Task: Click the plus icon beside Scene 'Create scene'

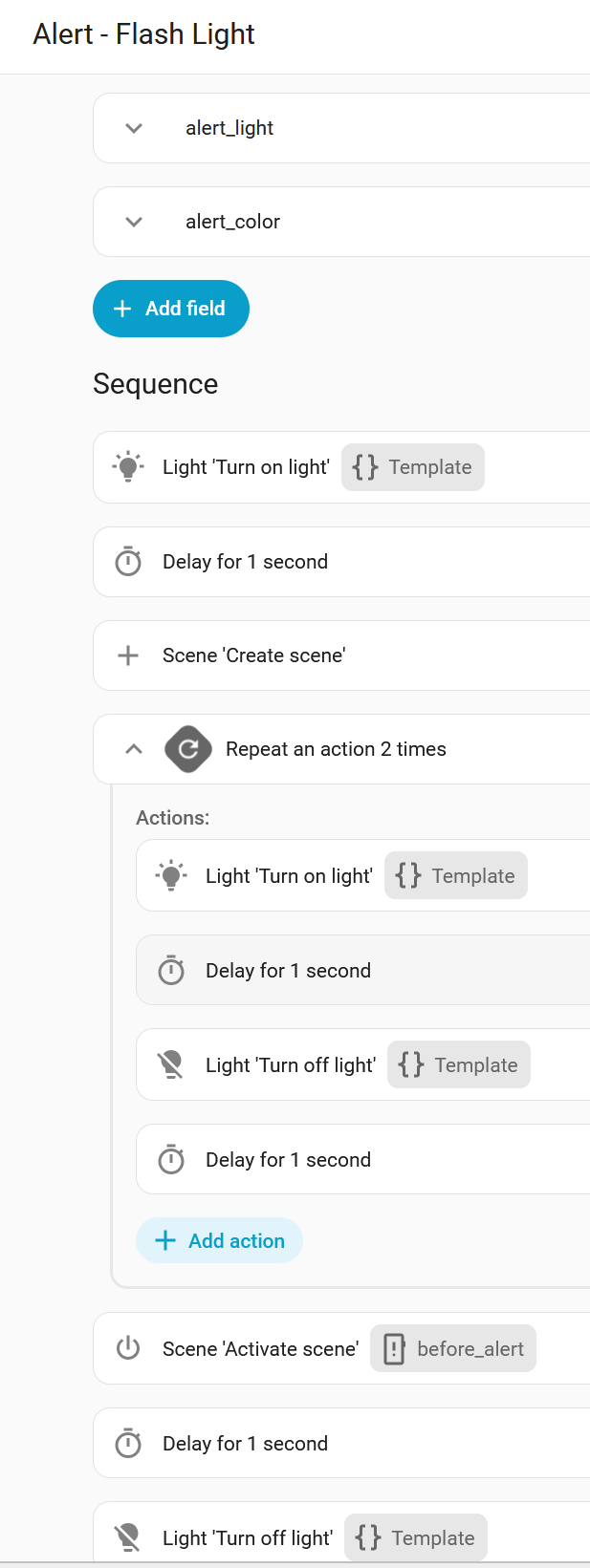Action: 128,655
